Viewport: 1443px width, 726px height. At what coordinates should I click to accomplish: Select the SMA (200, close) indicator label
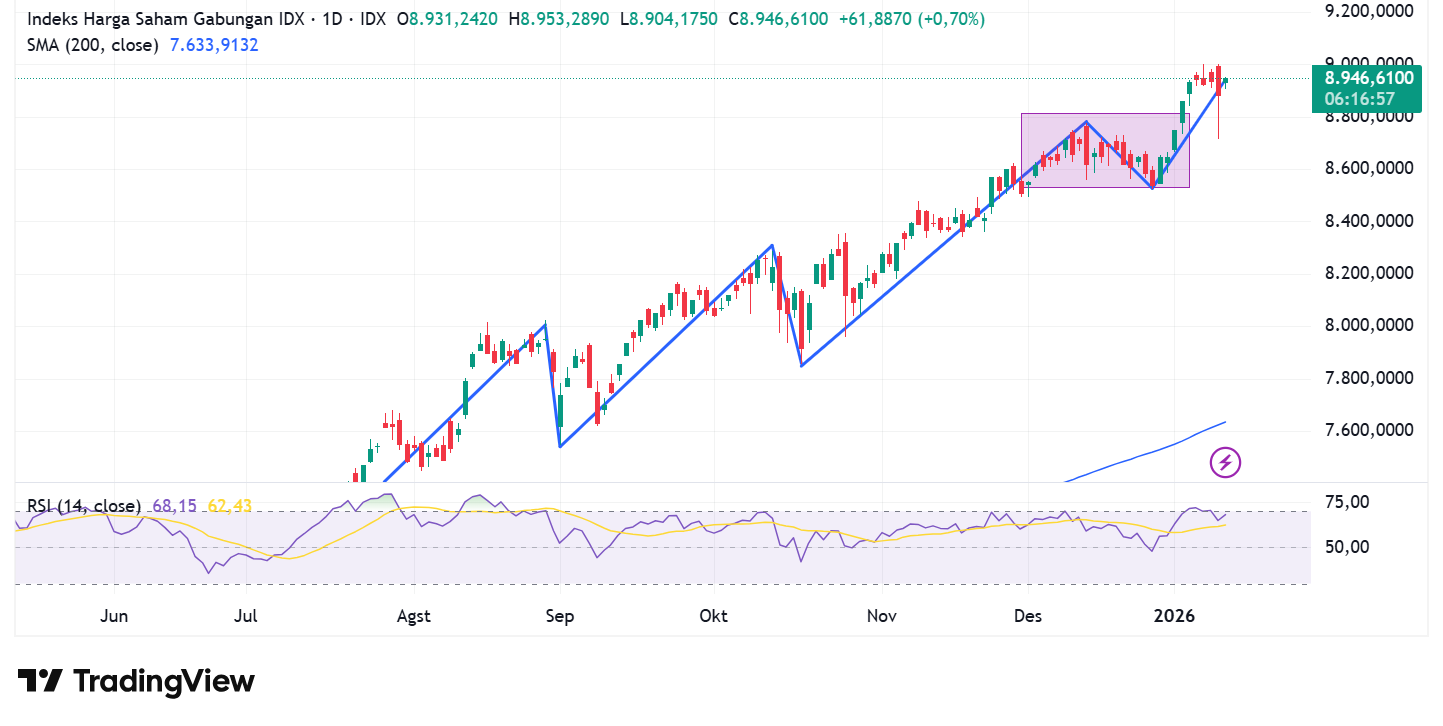[92, 45]
